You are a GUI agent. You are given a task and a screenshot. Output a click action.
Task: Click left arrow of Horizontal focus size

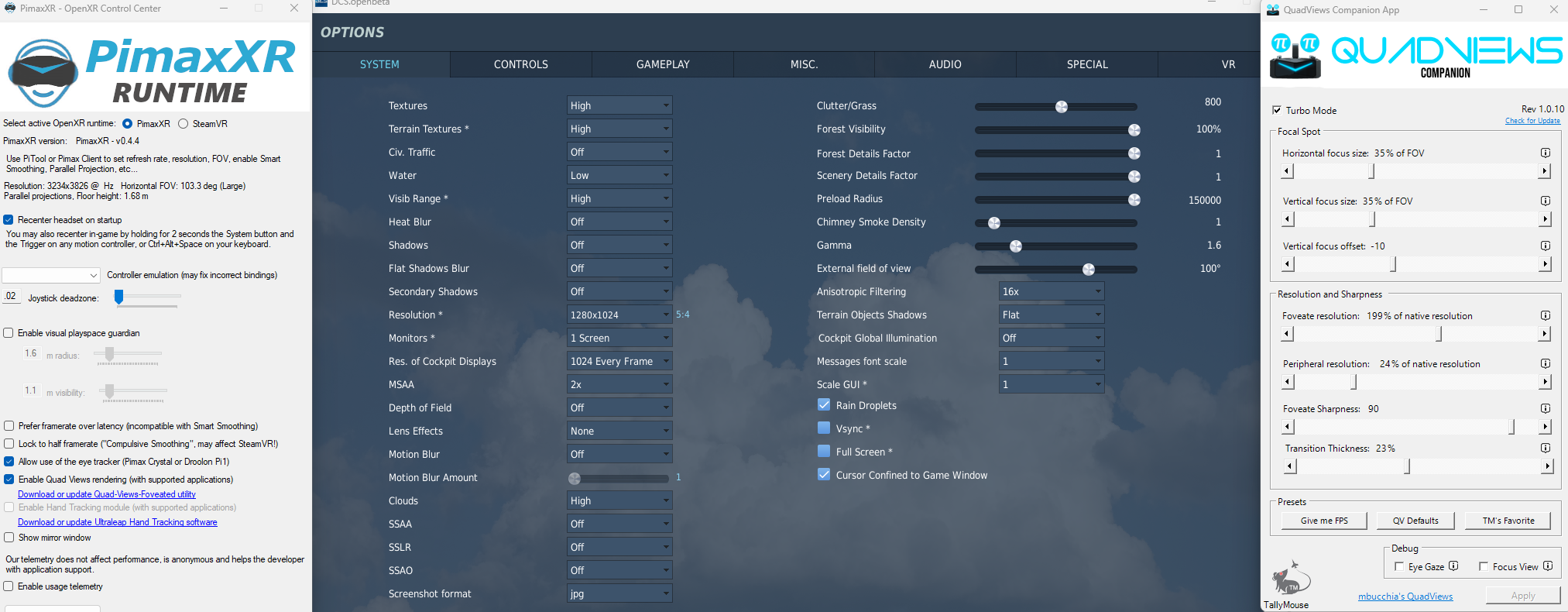[x=1288, y=171]
